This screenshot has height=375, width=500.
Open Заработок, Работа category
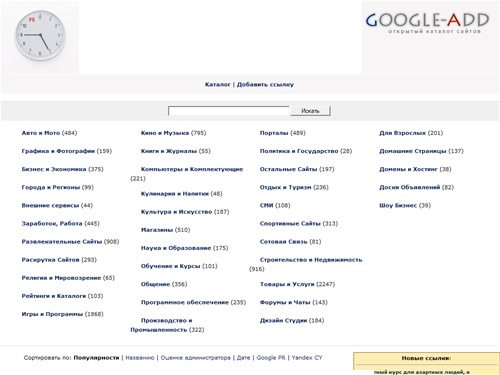click(52, 223)
